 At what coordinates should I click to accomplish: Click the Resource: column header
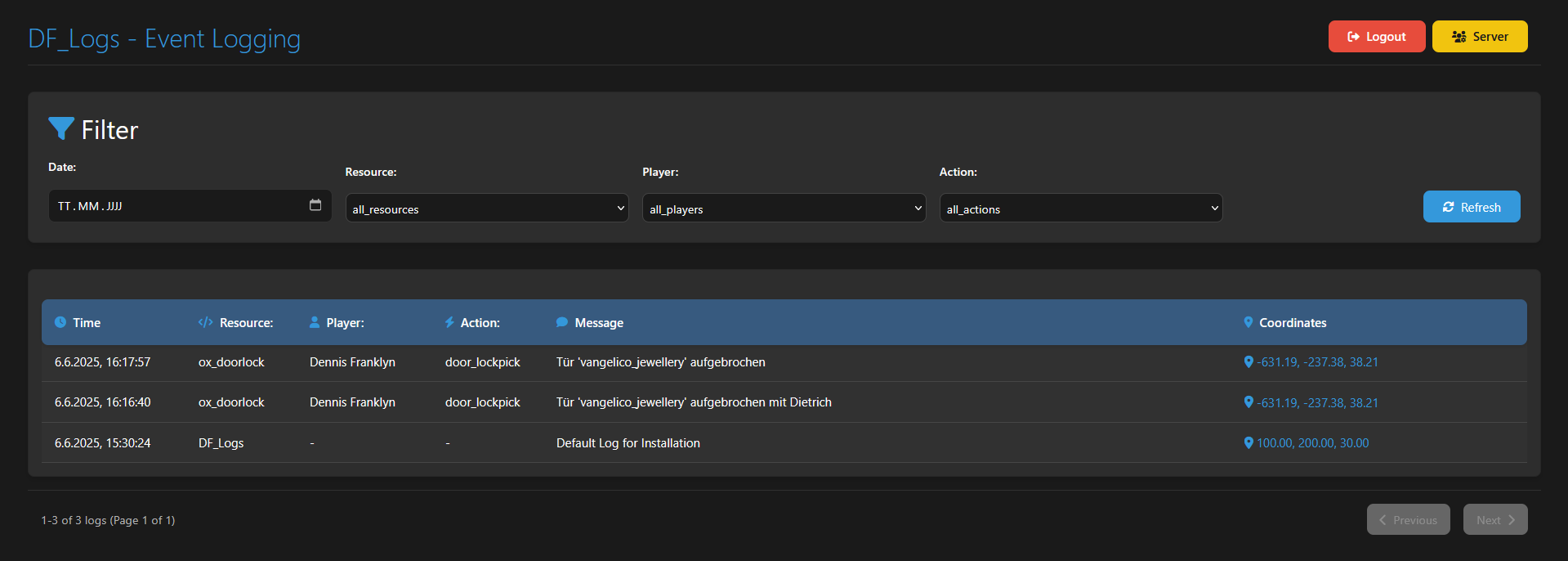pos(246,323)
